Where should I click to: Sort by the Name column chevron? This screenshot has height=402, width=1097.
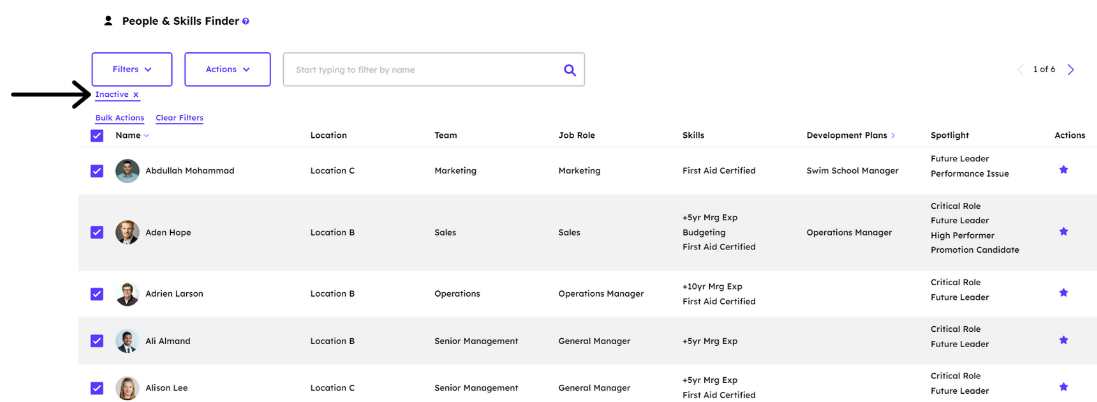(x=146, y=136)
